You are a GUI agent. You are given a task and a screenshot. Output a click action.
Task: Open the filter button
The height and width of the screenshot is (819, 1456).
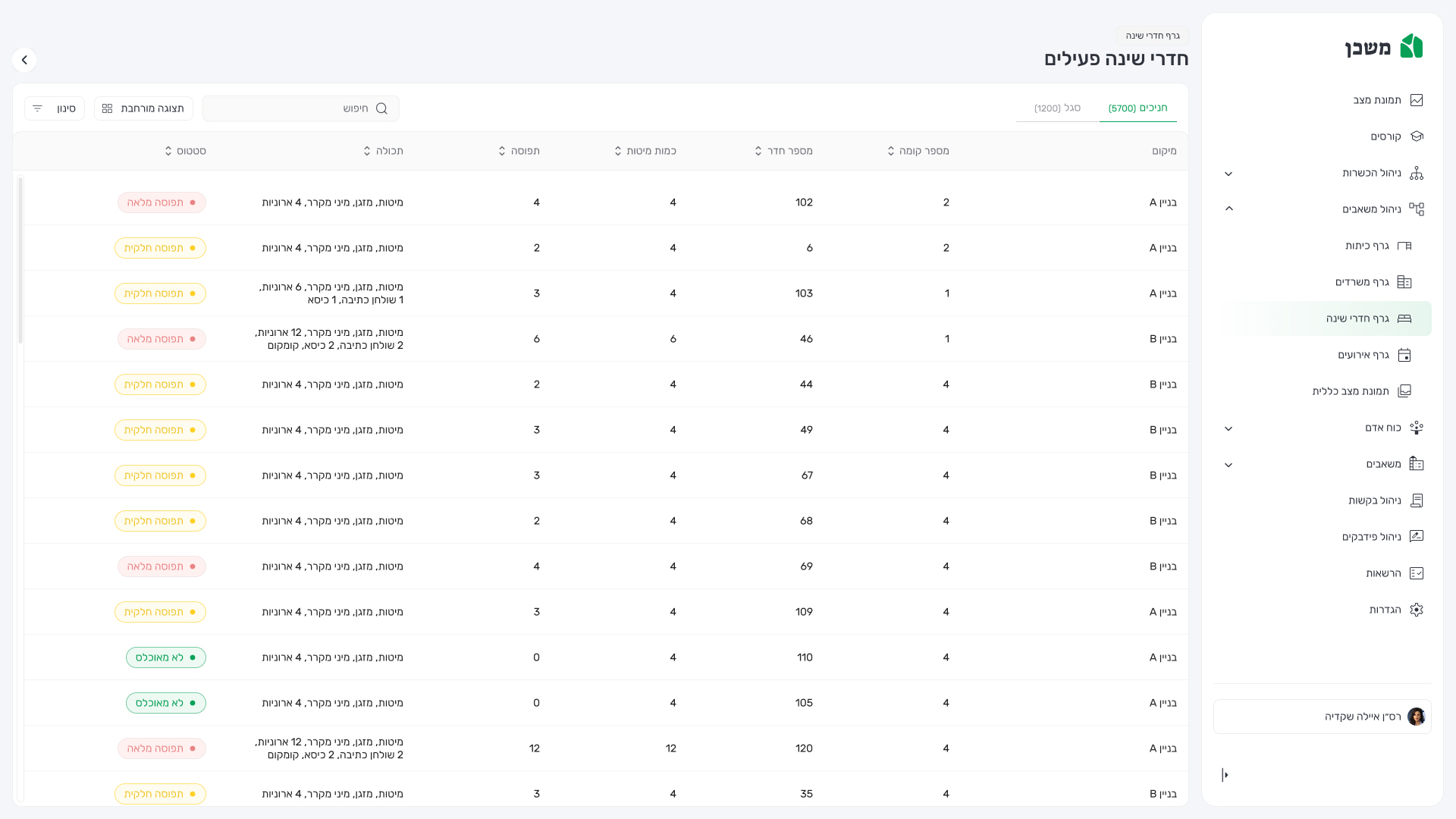pyautogui.click(x=54, y=108)
